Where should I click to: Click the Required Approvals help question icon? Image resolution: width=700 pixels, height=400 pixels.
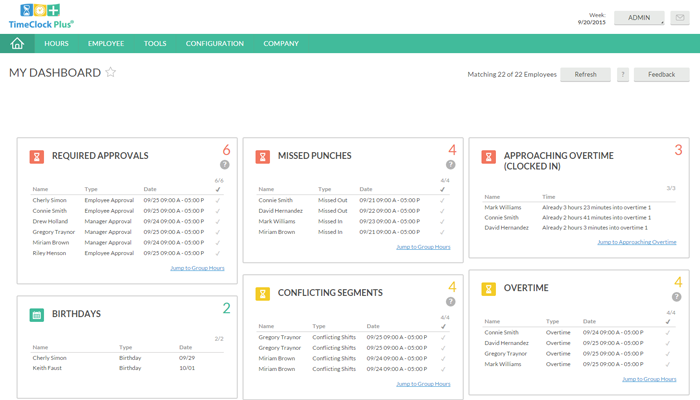pyautogui.click(x=225, y=165)
